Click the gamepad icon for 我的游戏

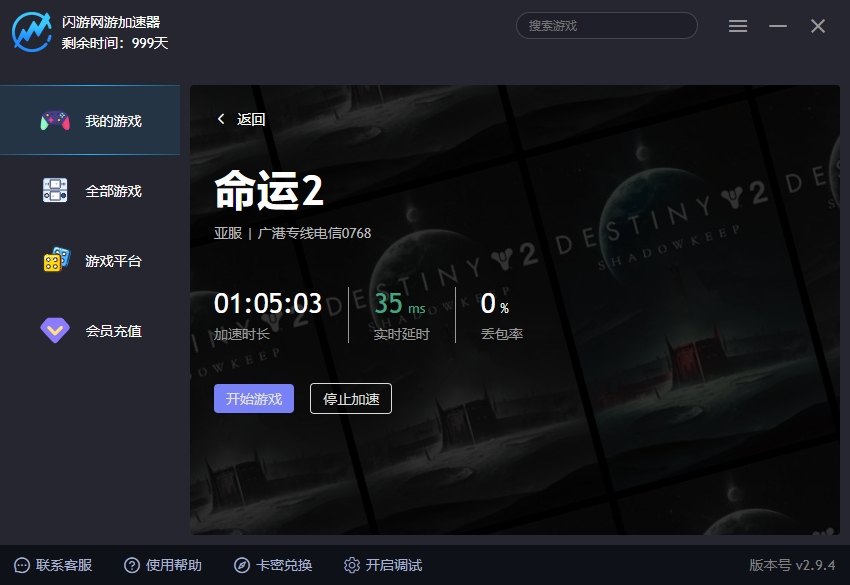point(55,121)
